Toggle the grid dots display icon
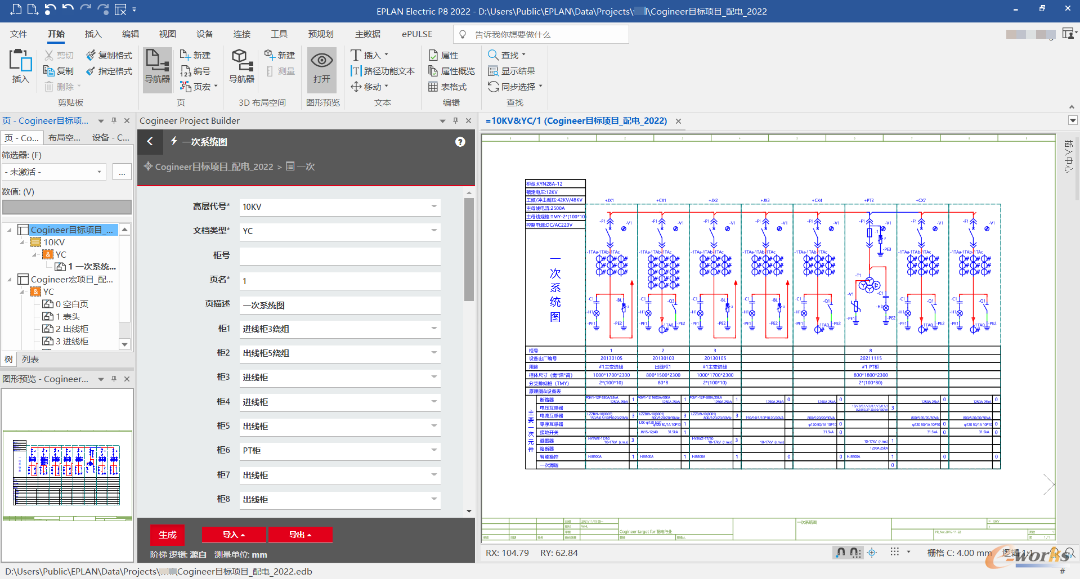The height and width of the screenshot is (579, 1080). [x=894, y=552]
